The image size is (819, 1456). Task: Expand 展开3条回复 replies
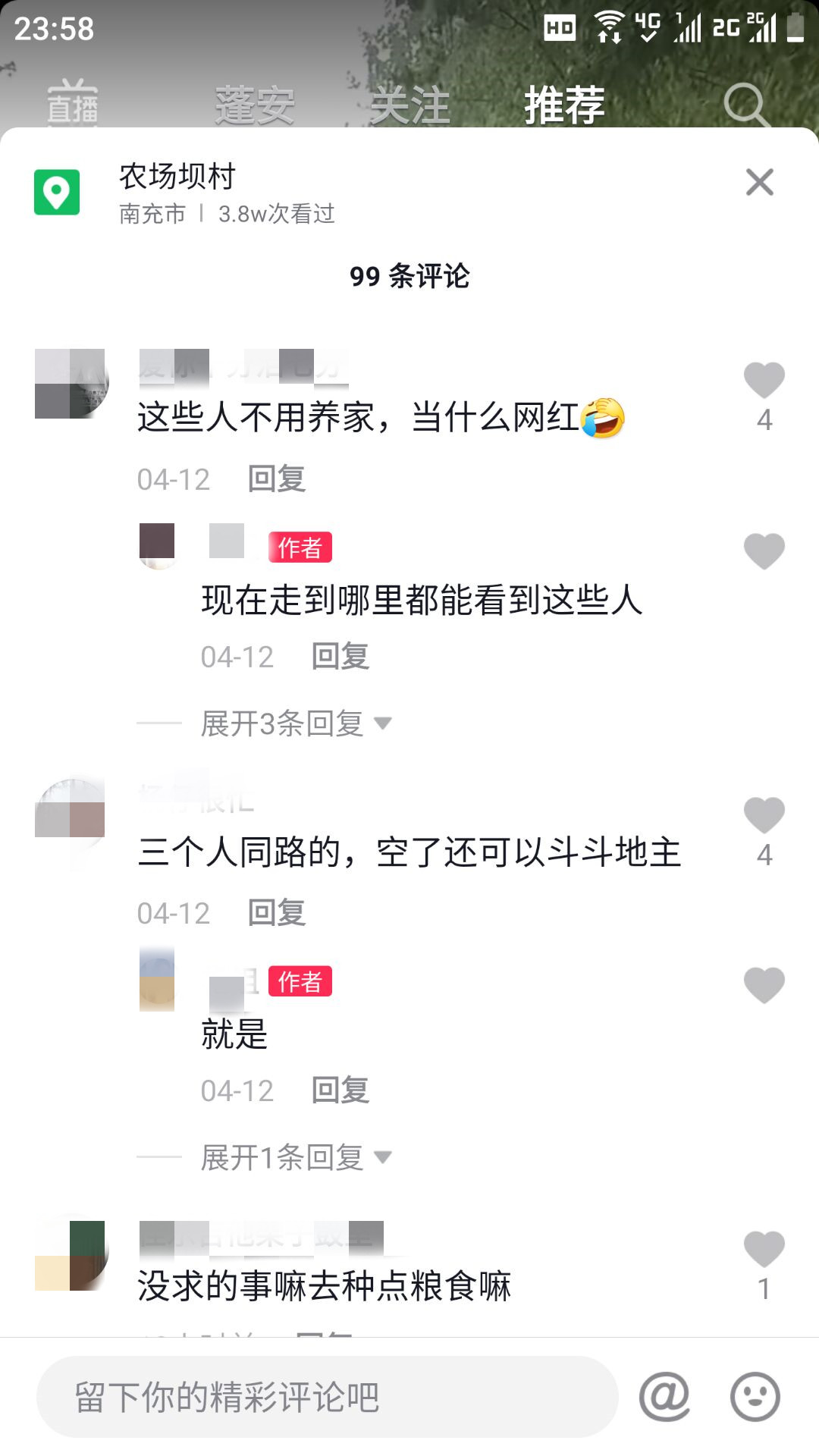pos(296,723)
